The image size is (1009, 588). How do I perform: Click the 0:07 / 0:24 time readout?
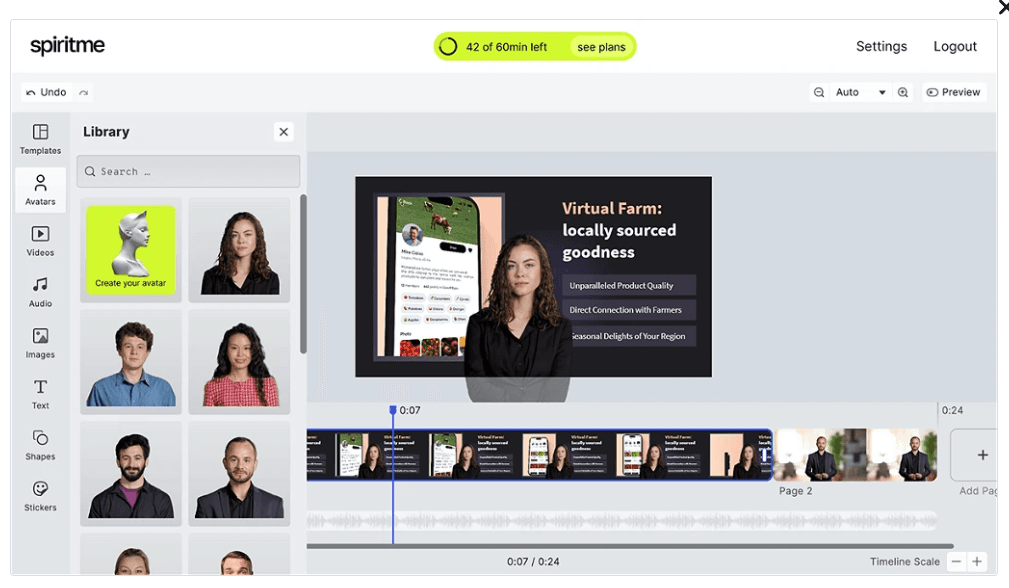click(533, 562)
